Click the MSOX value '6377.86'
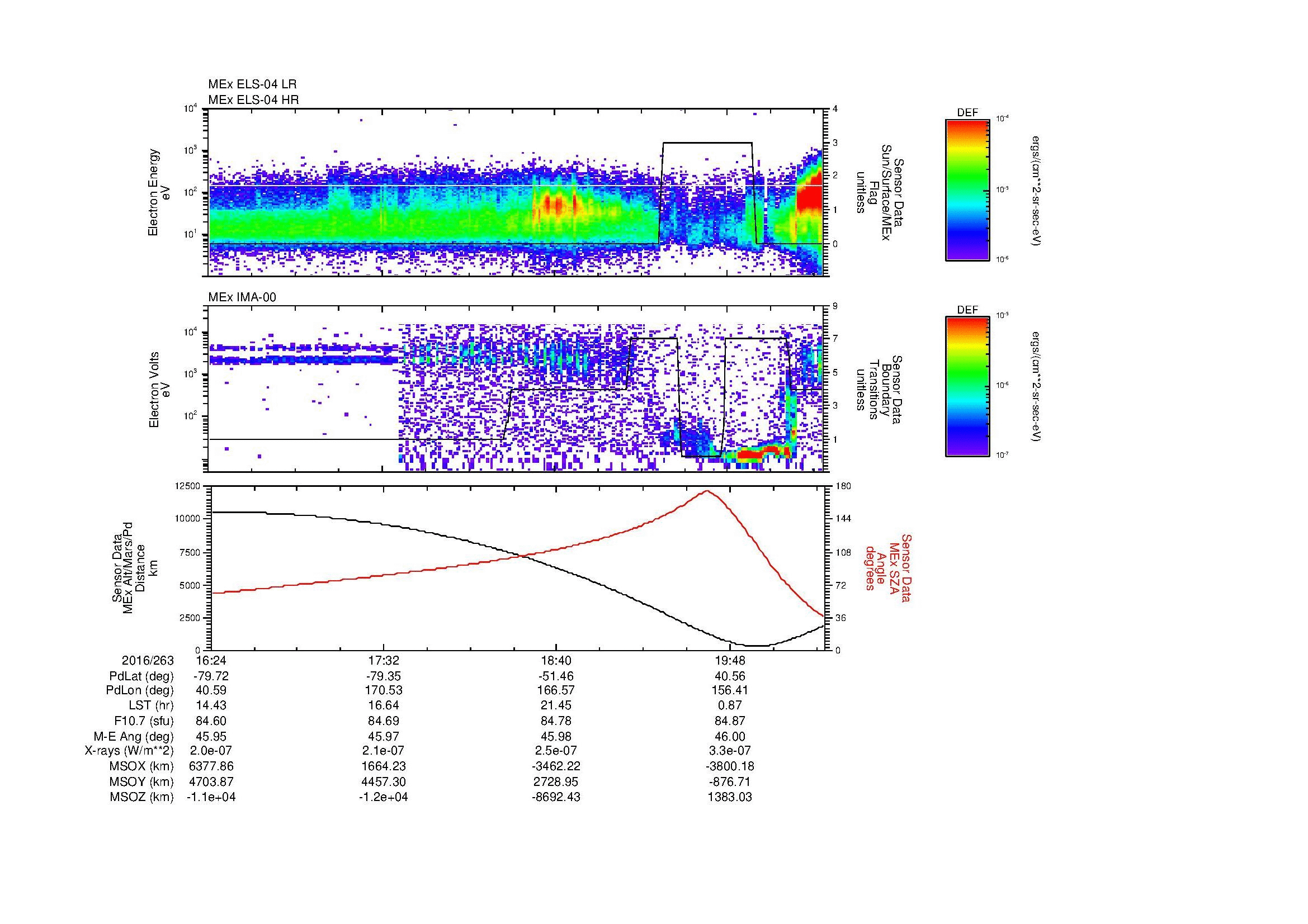 pos(211,766)
